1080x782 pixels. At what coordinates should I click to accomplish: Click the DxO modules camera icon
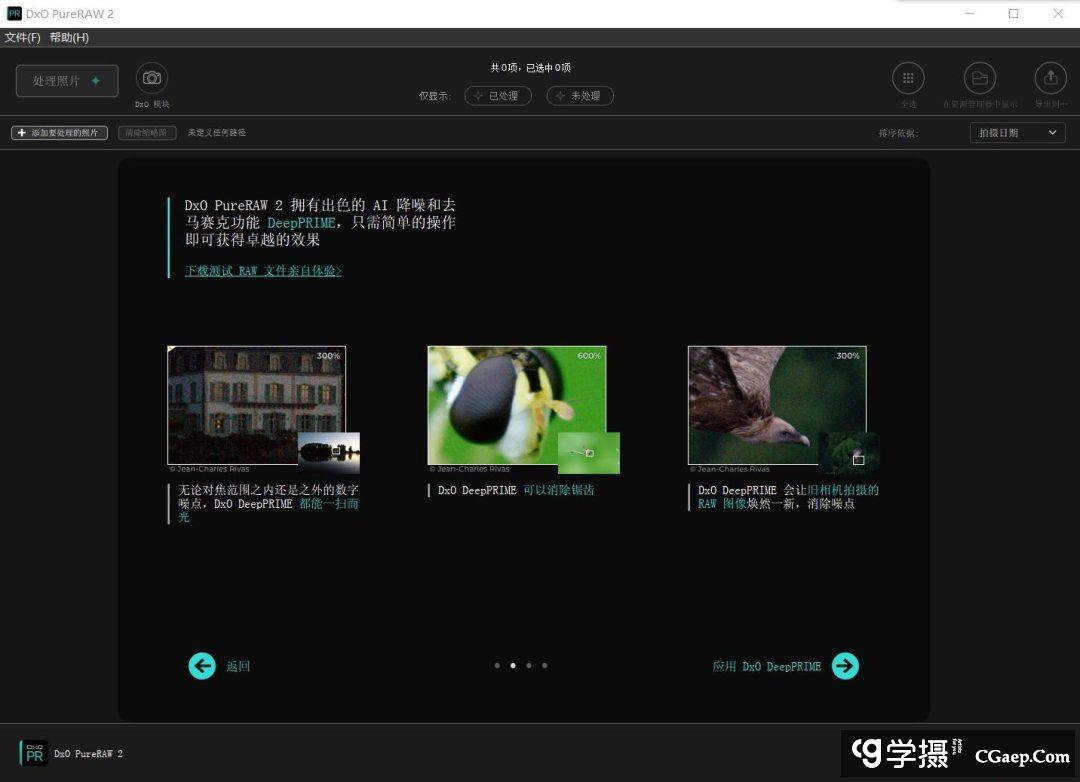tap(152, 78)
